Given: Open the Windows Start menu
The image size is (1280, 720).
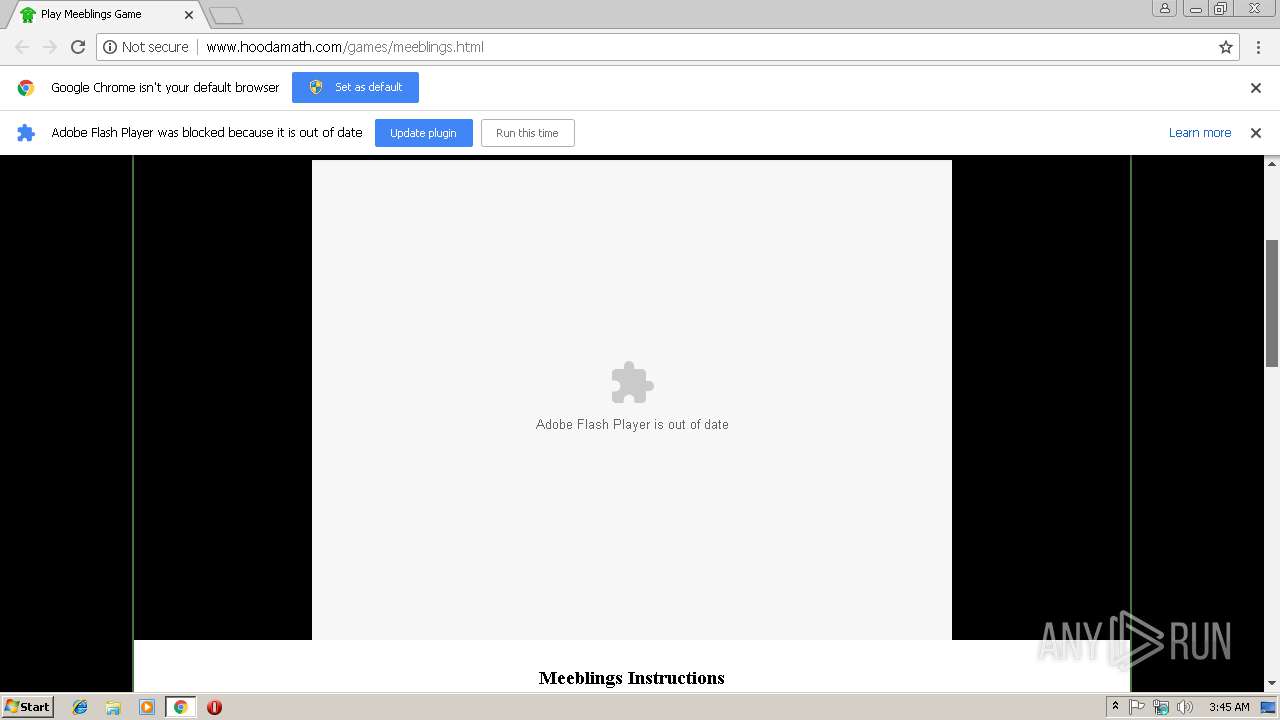Looking at the screenshot, I should click(x=28, y=707).
